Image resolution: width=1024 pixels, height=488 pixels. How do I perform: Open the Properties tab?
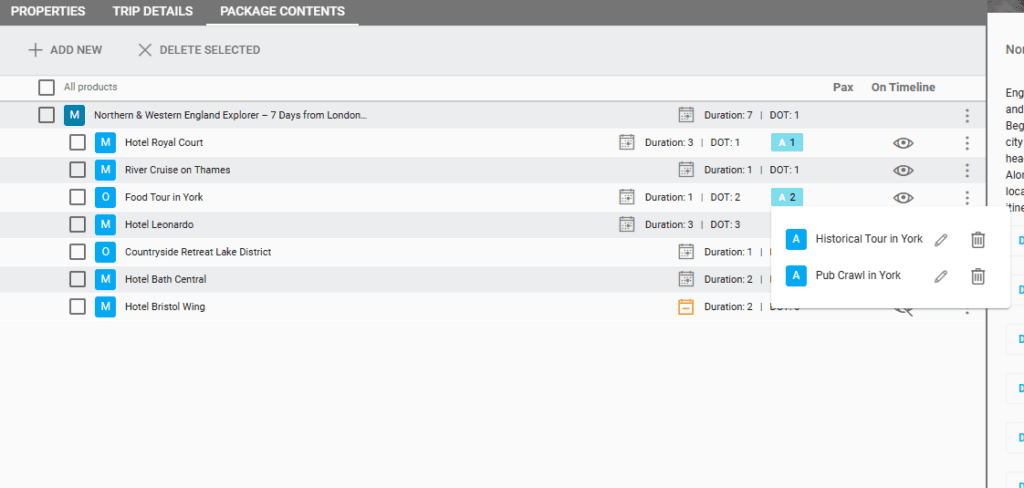tap(48, 12)
